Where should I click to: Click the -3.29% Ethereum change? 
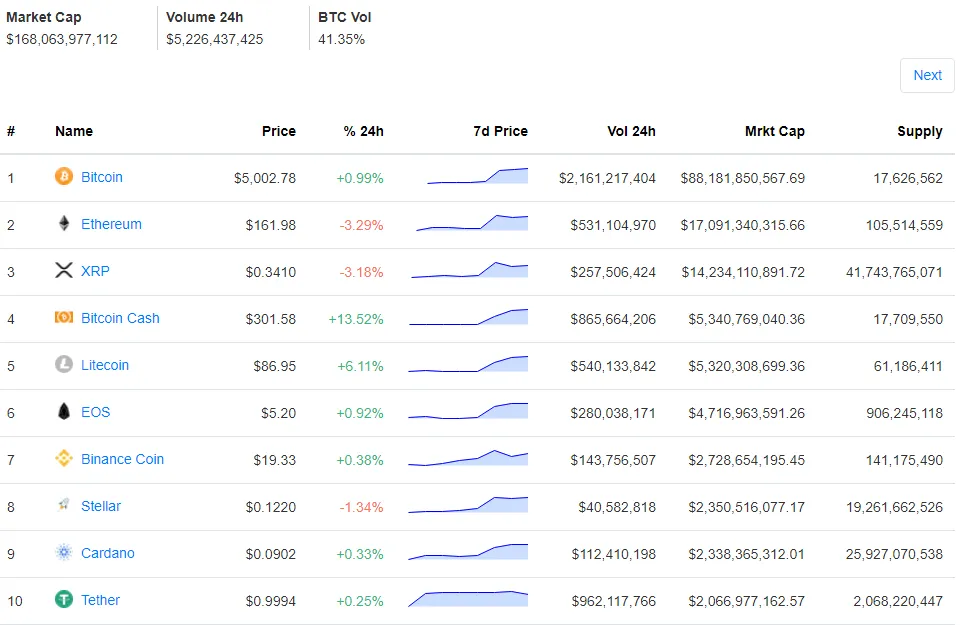pyautogui.click(x=362, y=225)
